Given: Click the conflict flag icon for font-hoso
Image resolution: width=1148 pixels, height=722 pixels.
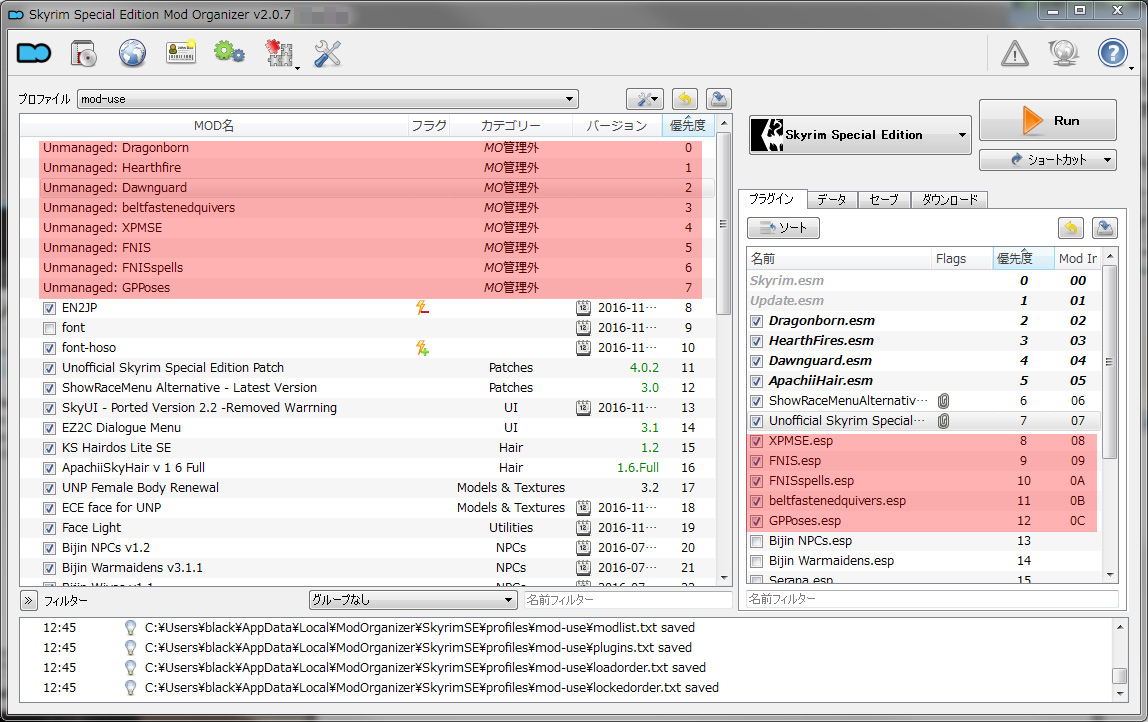Looking at the screenshot, I should (422, 348).
